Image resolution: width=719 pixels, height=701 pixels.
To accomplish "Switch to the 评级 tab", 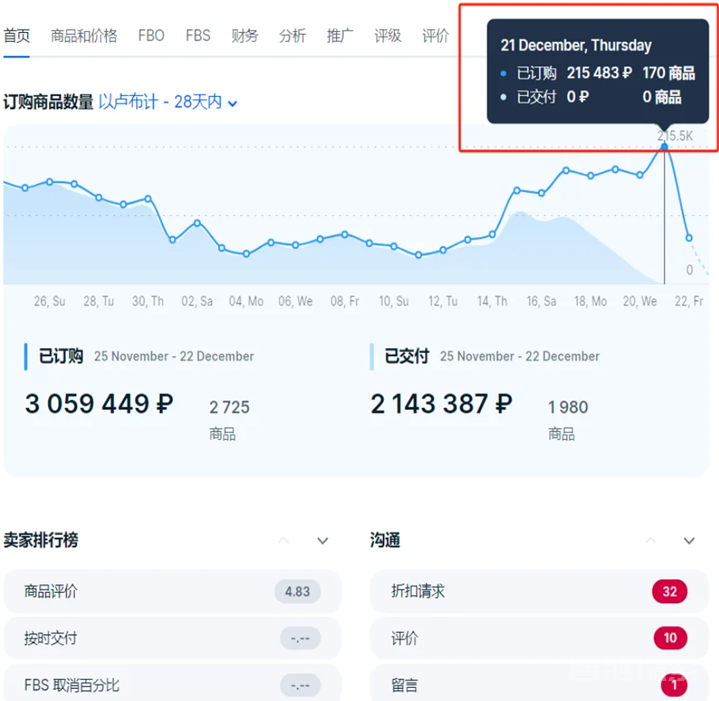I will point(388,36).
